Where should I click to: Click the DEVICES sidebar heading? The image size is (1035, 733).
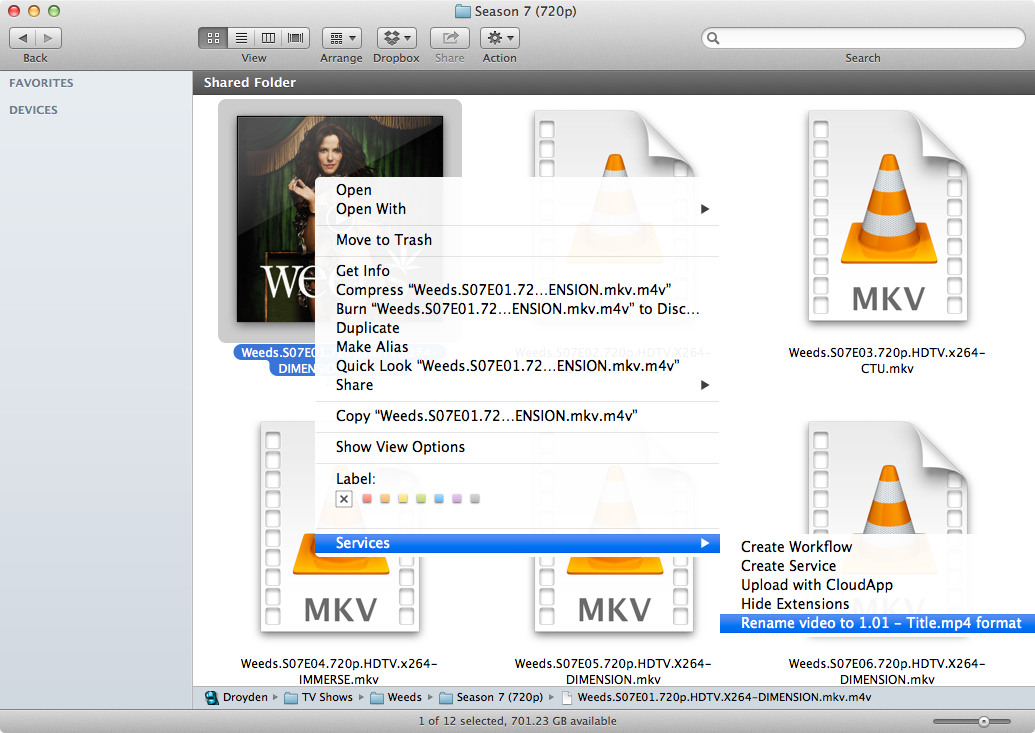[x=33, y=110]
